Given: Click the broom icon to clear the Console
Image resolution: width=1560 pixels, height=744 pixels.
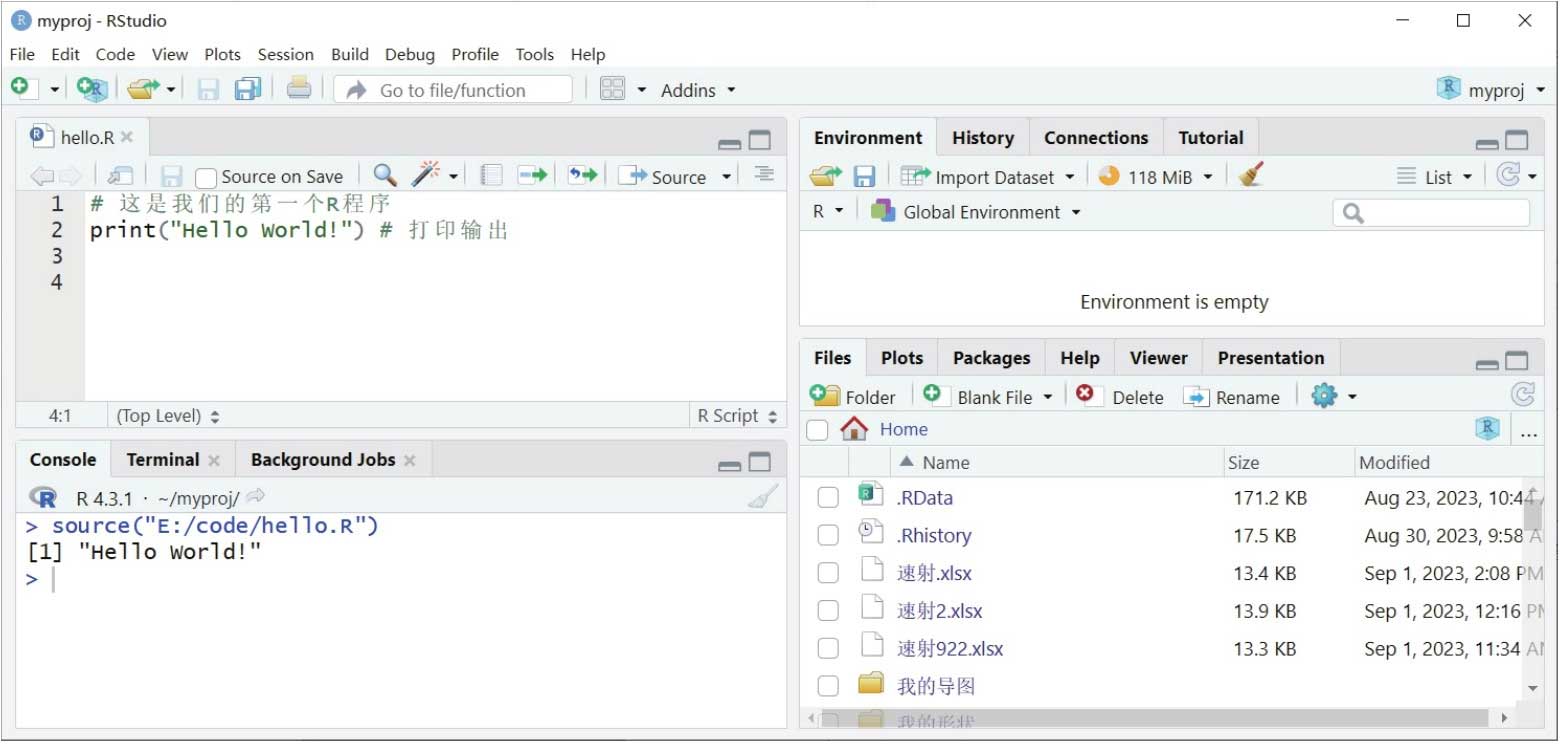Looking at the screenshot, I should coord(762,497).
